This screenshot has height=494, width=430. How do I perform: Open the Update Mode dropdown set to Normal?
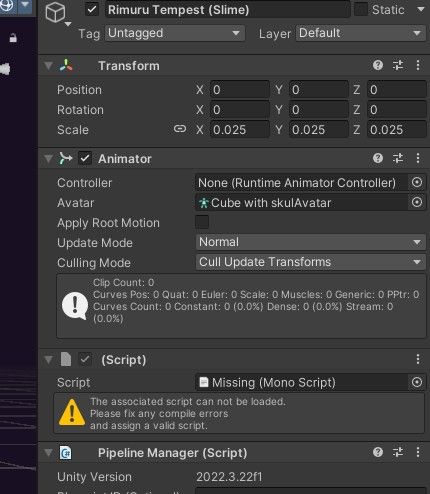(x=311, y=242)
